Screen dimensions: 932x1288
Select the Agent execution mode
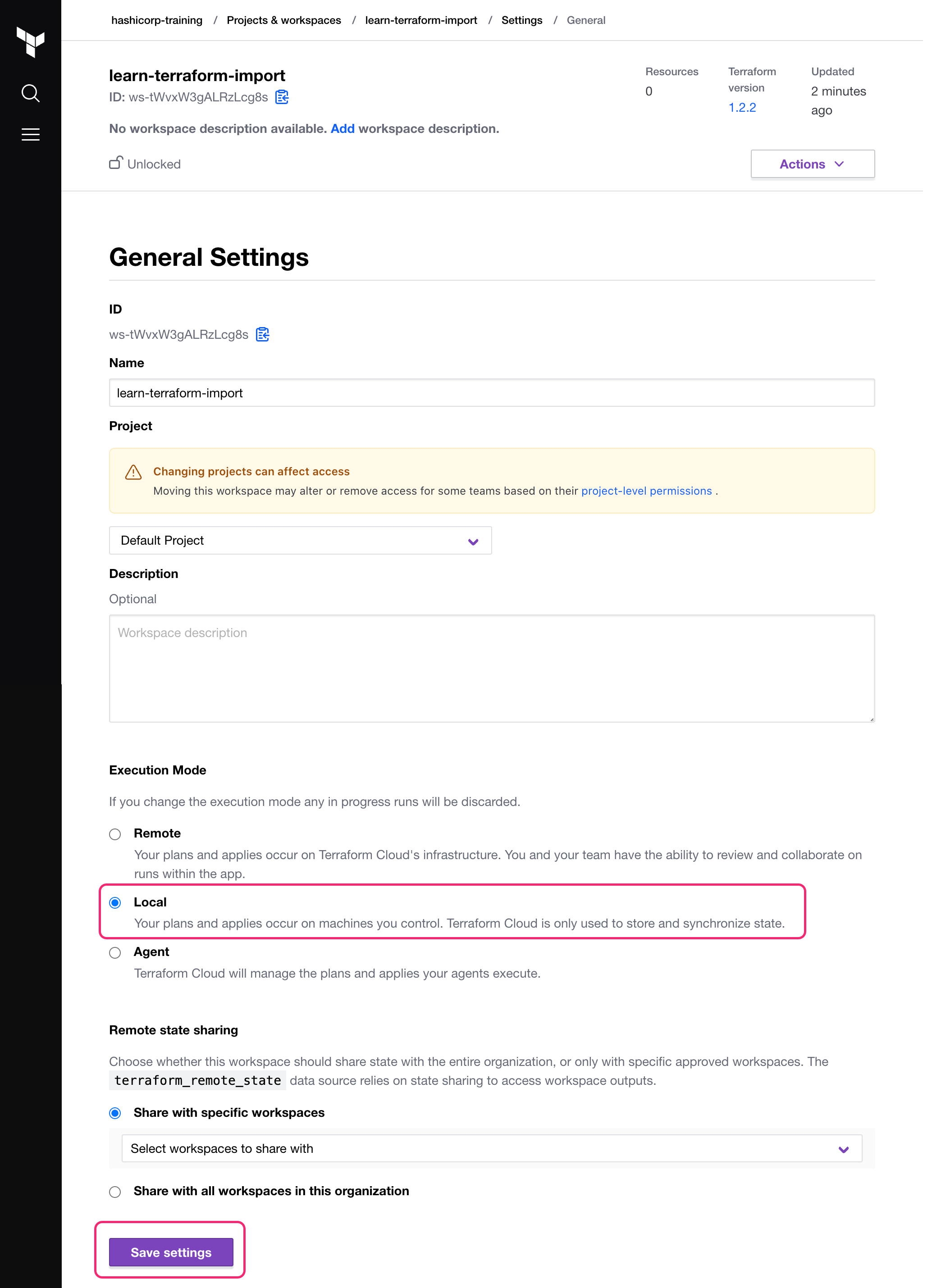115,953
